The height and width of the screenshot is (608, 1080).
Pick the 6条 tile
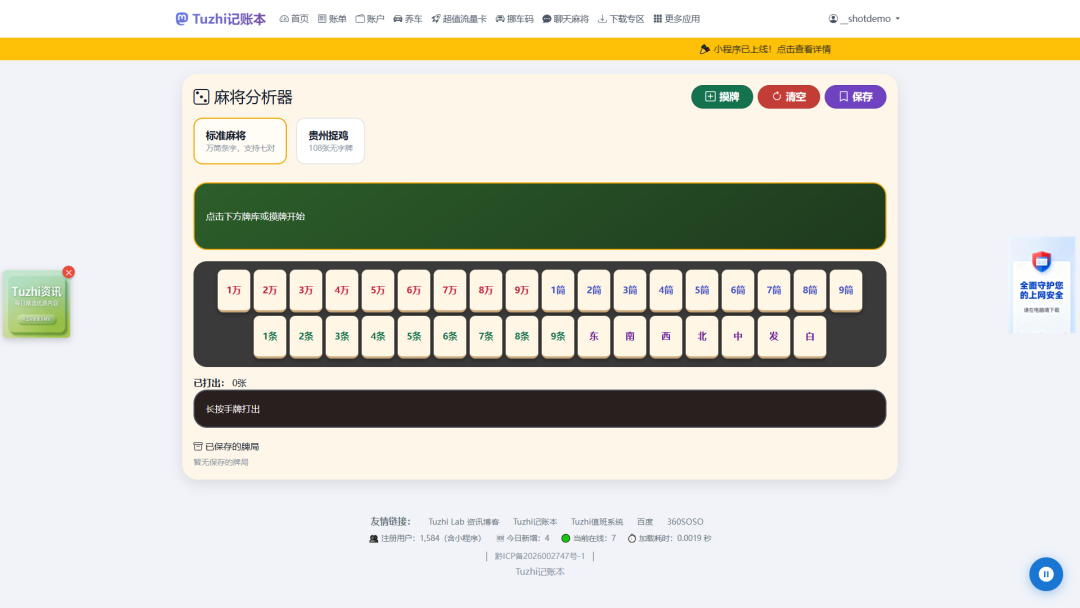450,337
